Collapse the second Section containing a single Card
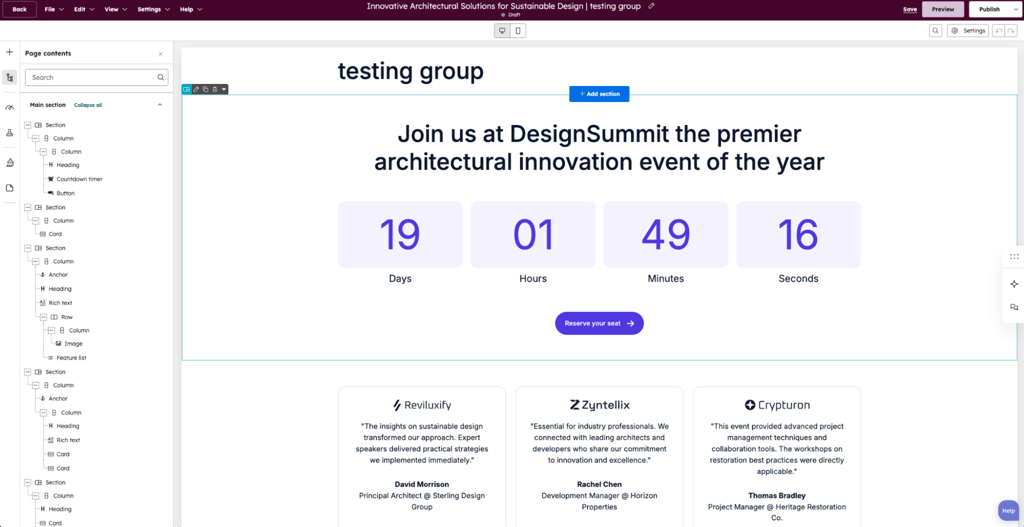The height and width of the screenshot is (527, 1024). tap(28, 207)
